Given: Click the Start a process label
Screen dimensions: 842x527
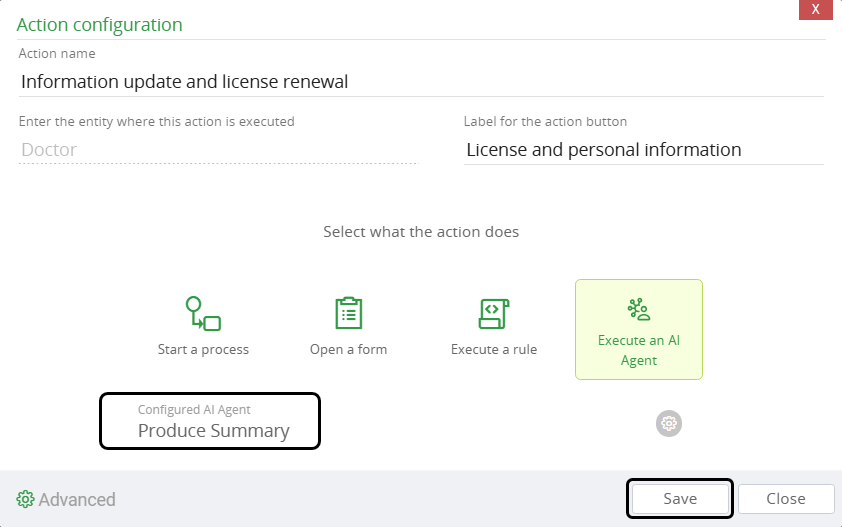Looking at the screenshot, I should [203, 349].
